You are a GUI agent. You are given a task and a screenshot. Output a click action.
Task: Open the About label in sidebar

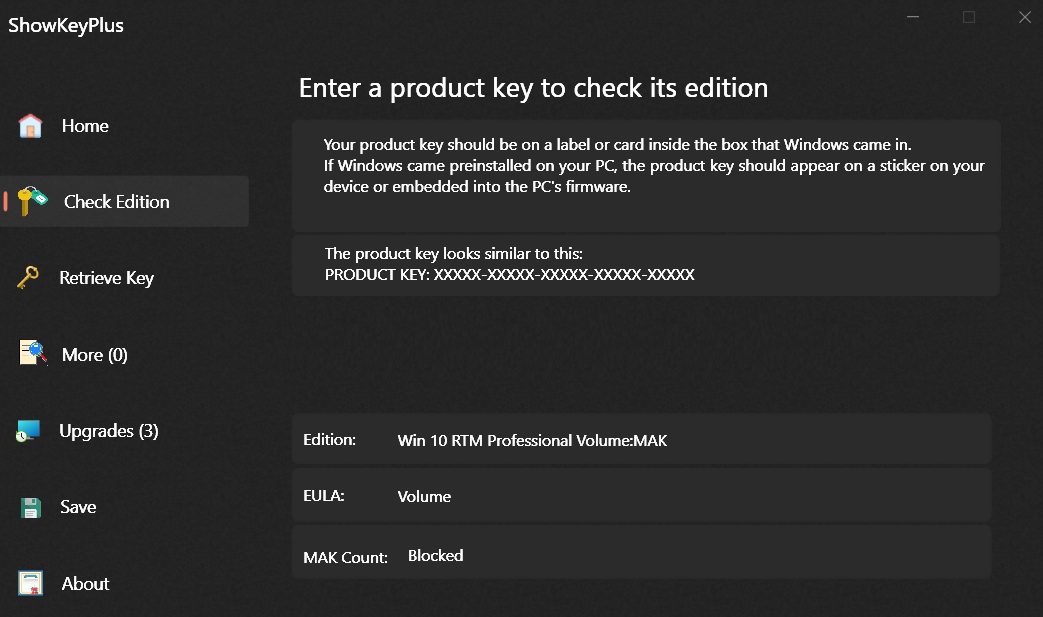coord(85,583)
